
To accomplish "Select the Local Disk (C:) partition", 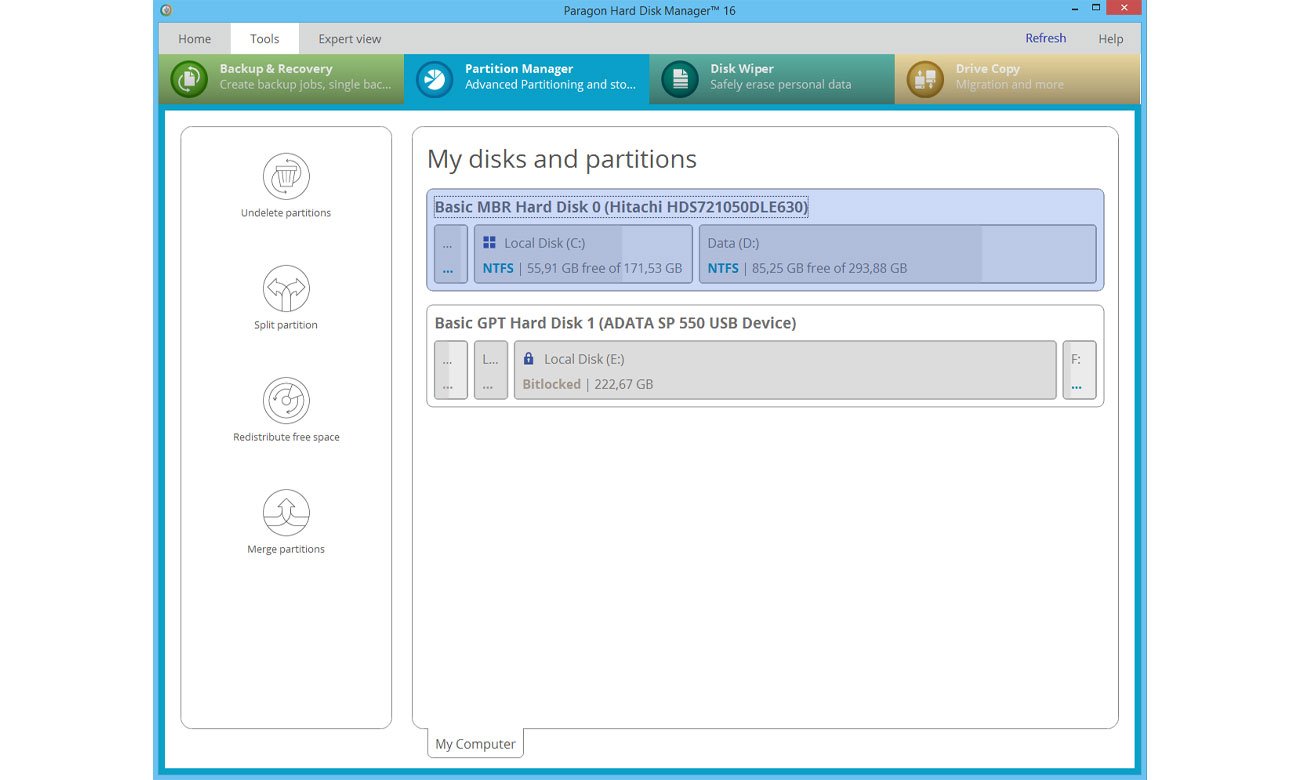I will pos(583,254).
